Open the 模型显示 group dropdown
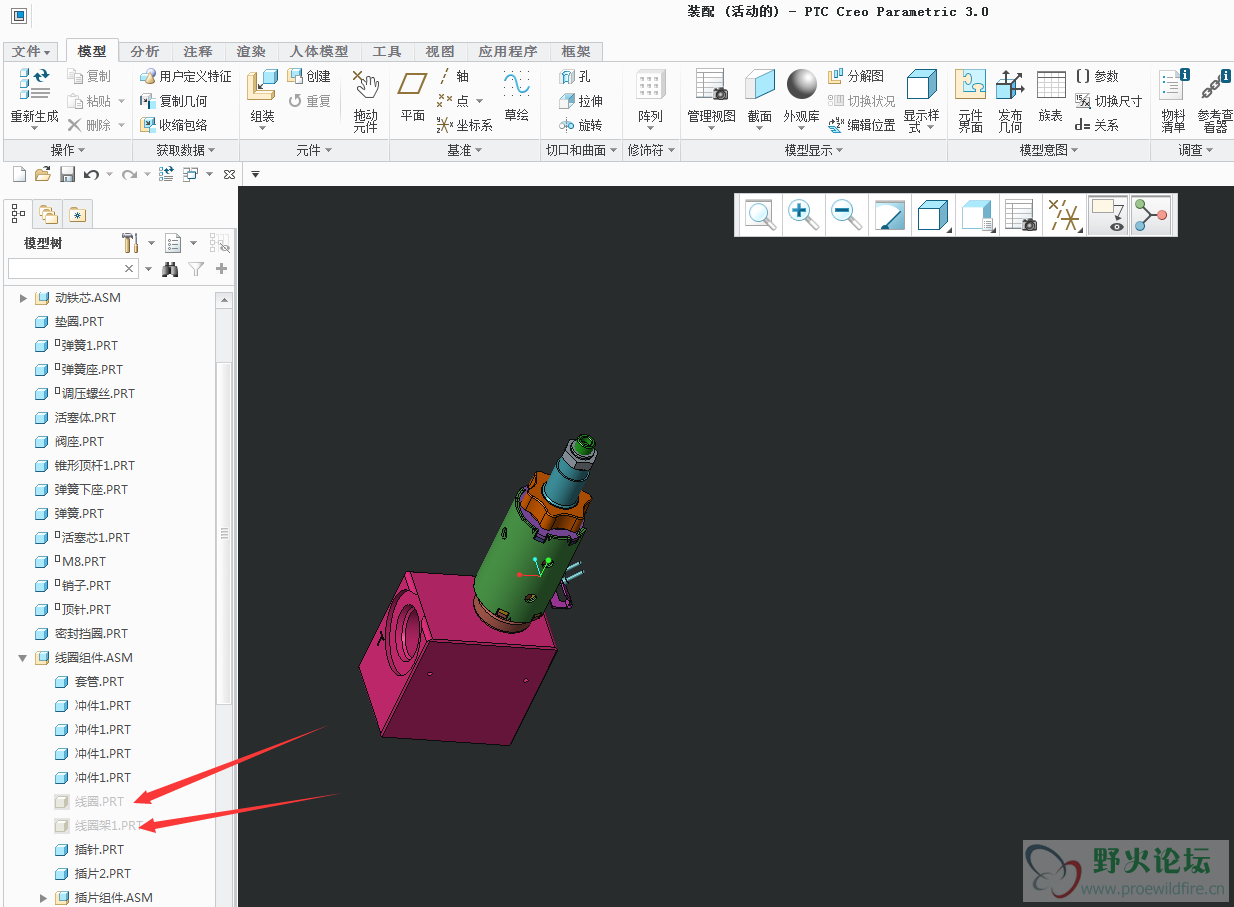Viewport: 1234px width, 907px height. (814, 150)
